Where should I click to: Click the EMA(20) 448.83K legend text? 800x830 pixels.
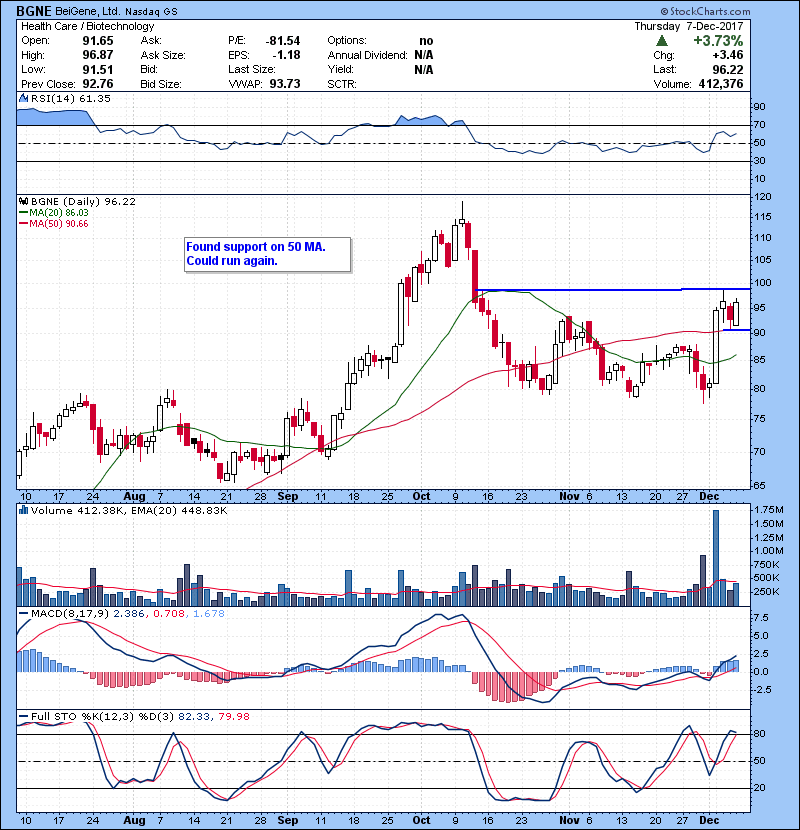pos(179,510)
